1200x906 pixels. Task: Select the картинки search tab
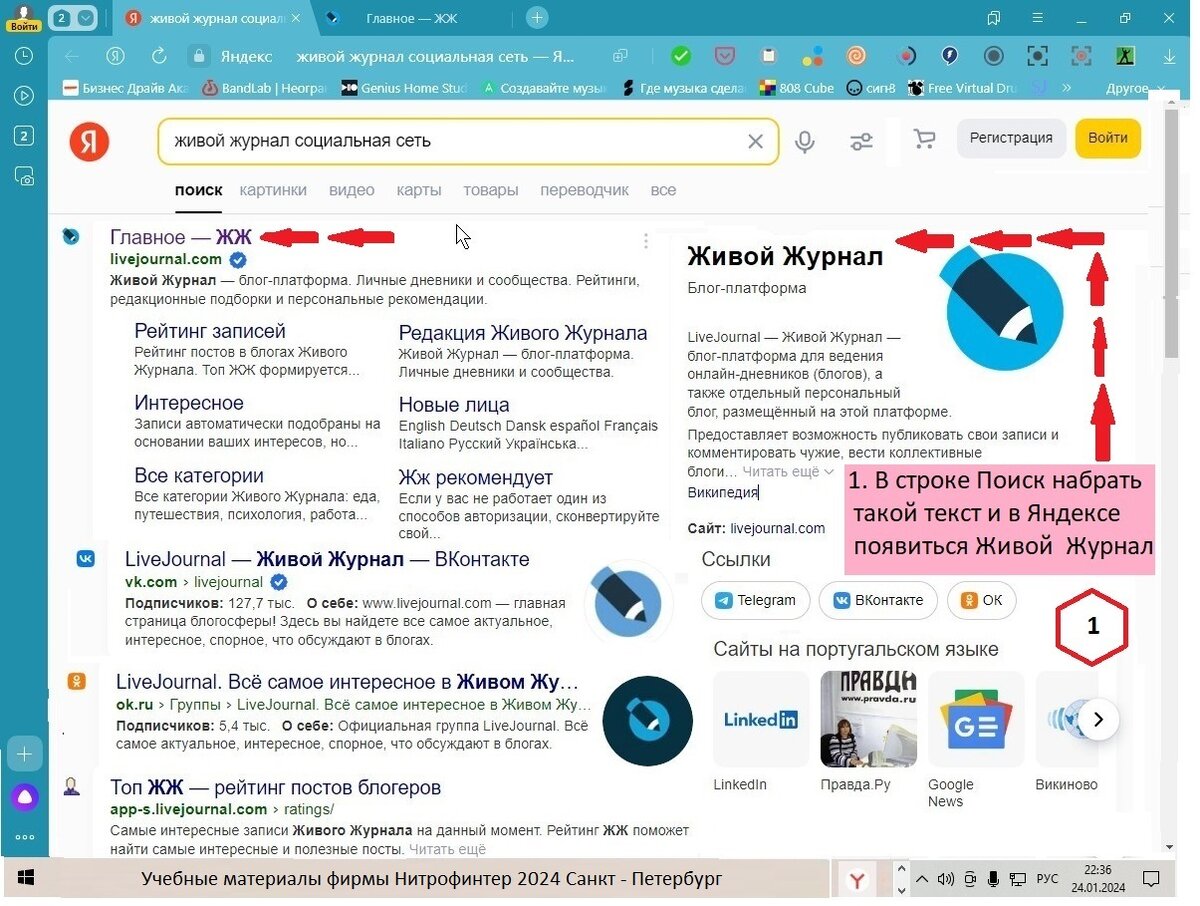point(273,190)
